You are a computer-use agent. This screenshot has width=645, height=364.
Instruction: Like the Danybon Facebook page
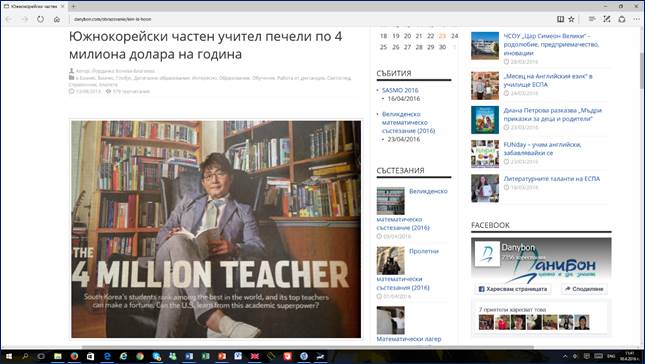coord(513,289)
